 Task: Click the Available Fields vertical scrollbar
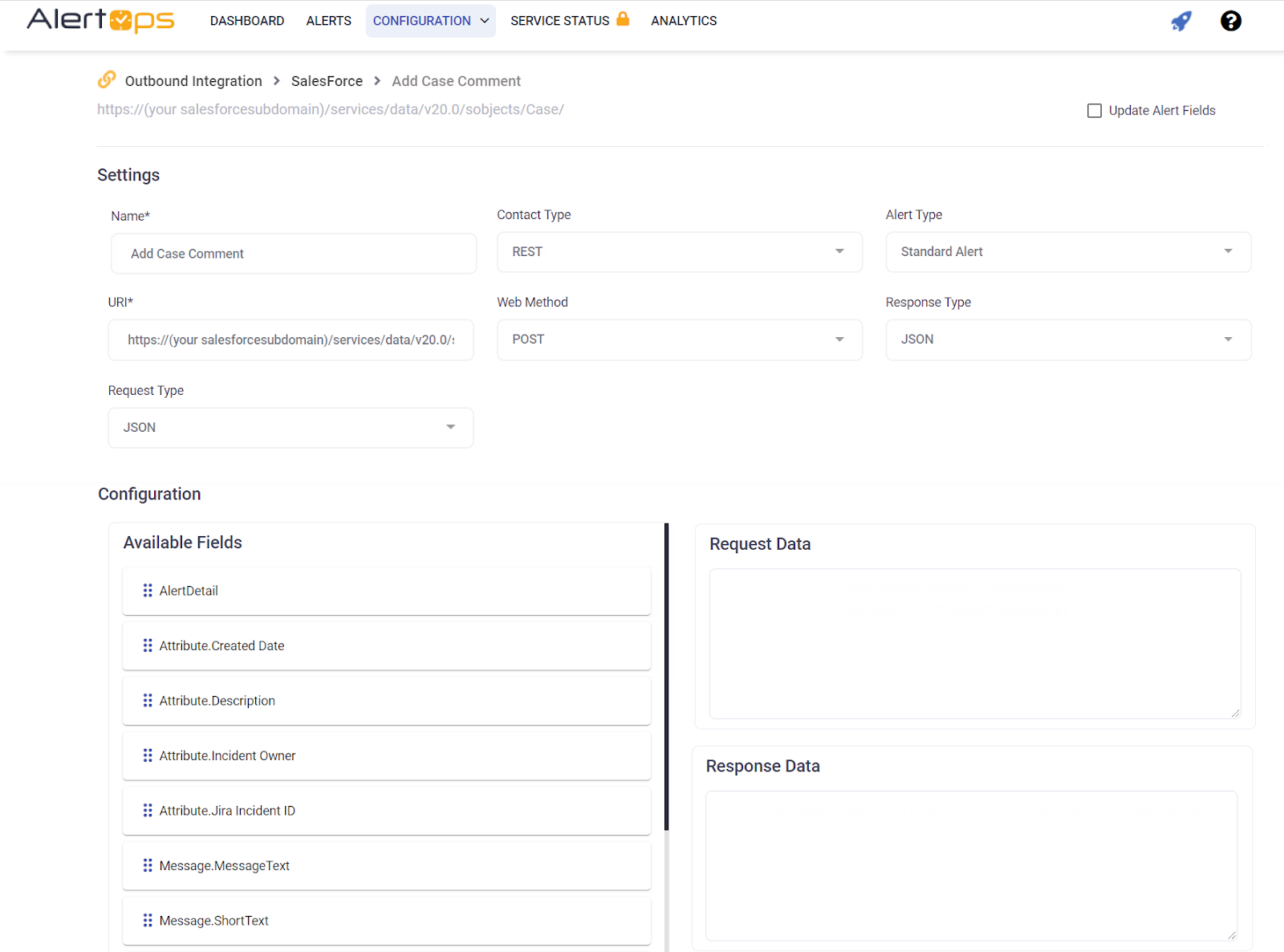666,676
